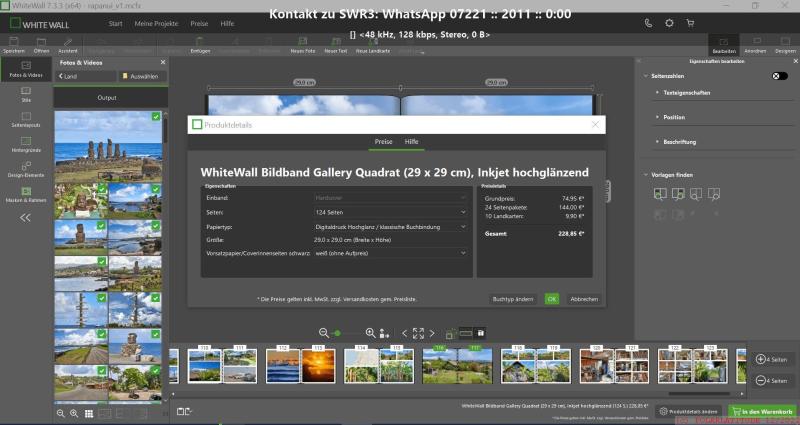Zoom out the page view with magnifier minus
The image size is (800, 425).
[x=323, y=333]
